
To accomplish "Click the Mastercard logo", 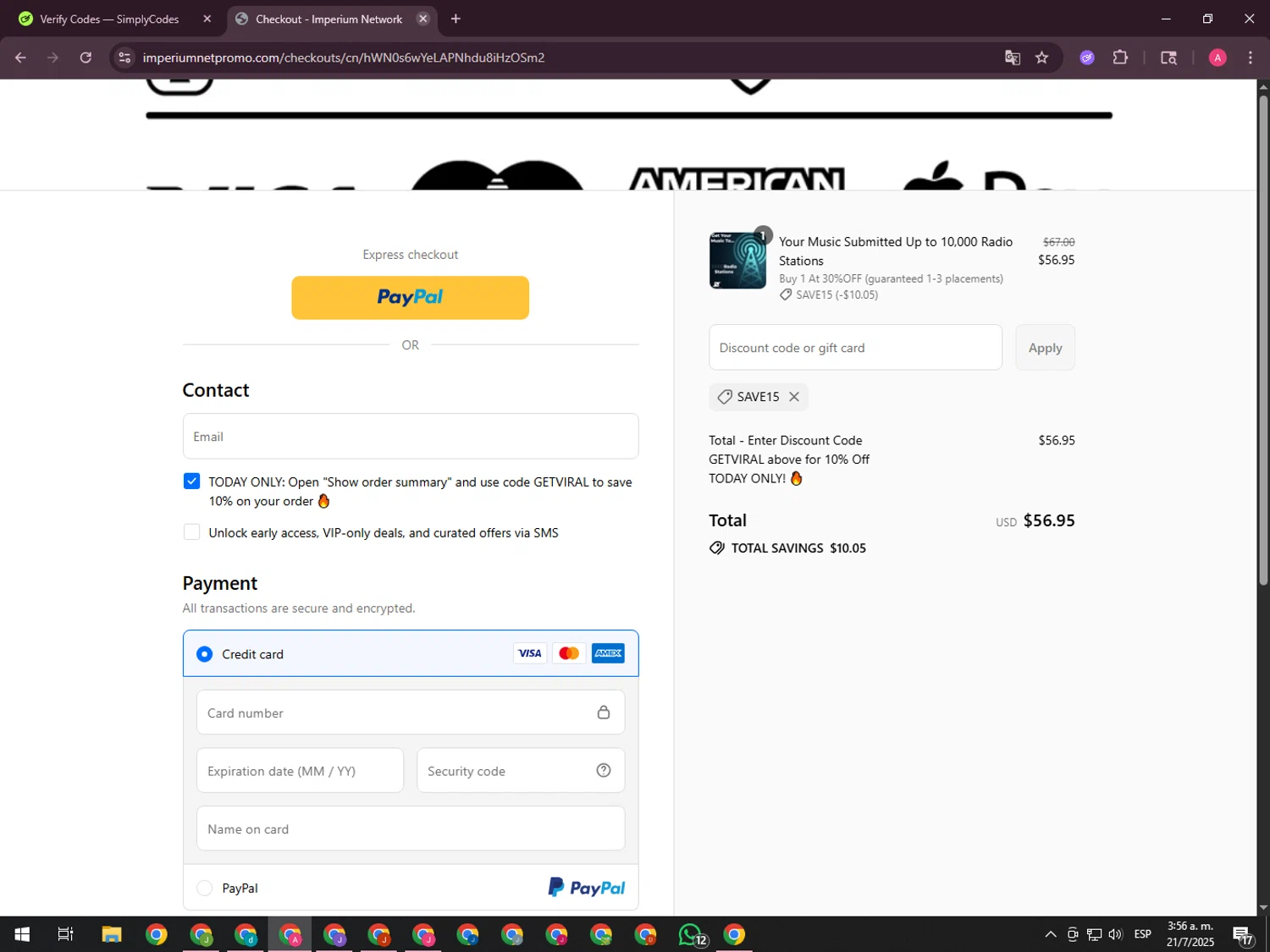I will click(x=569, y=653).
